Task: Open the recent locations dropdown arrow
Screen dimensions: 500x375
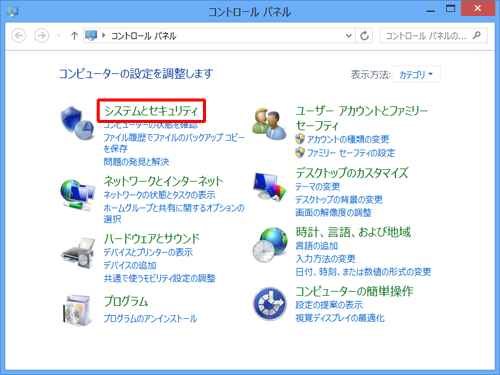Action: (59, 35)
